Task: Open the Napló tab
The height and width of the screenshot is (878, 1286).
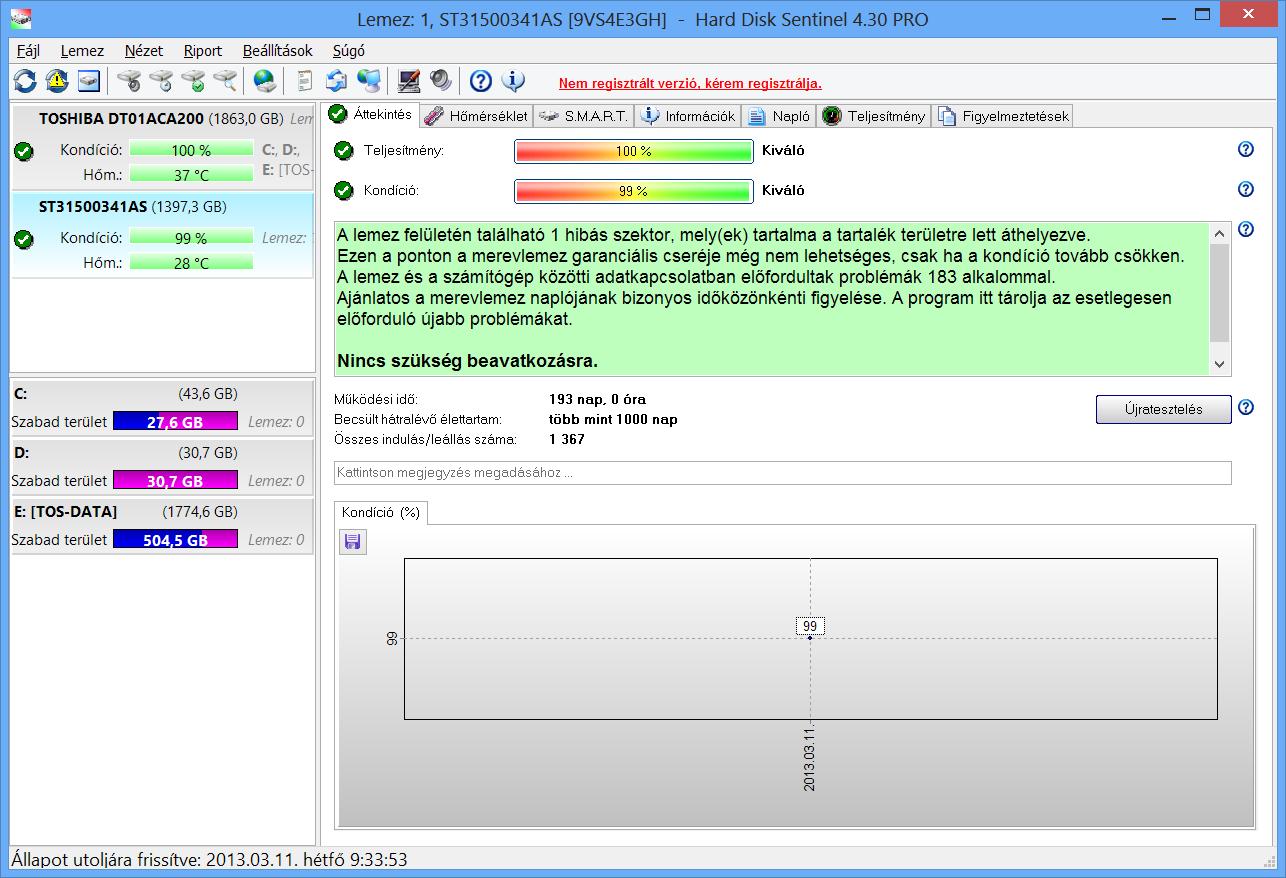Action: click(779, 116)
